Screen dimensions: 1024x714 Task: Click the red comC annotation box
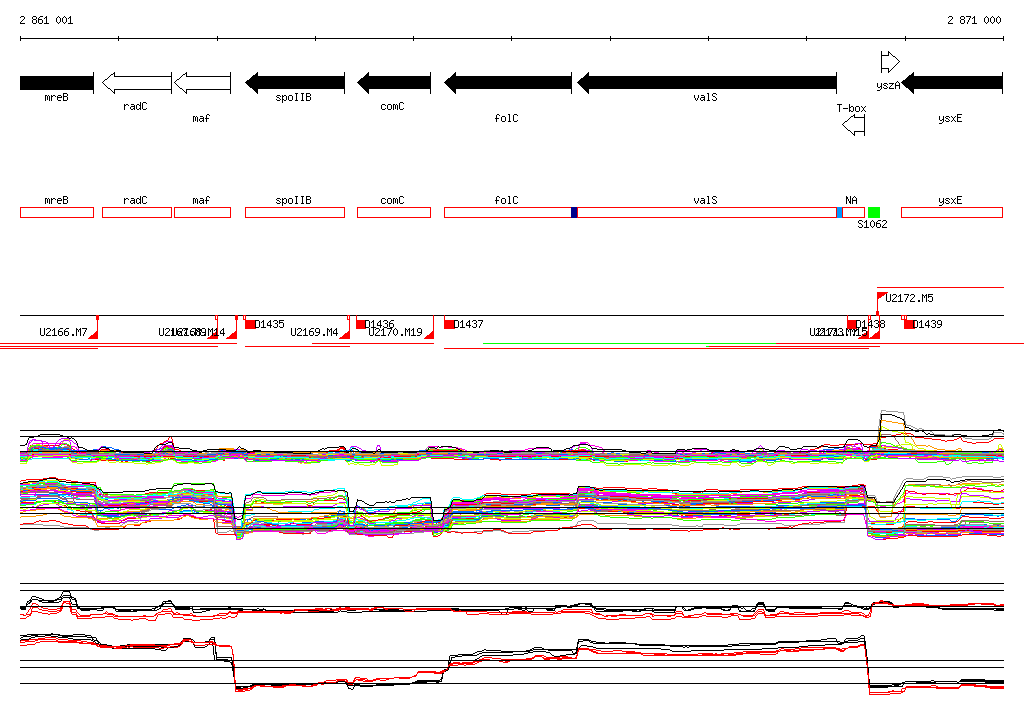(394, 212)
